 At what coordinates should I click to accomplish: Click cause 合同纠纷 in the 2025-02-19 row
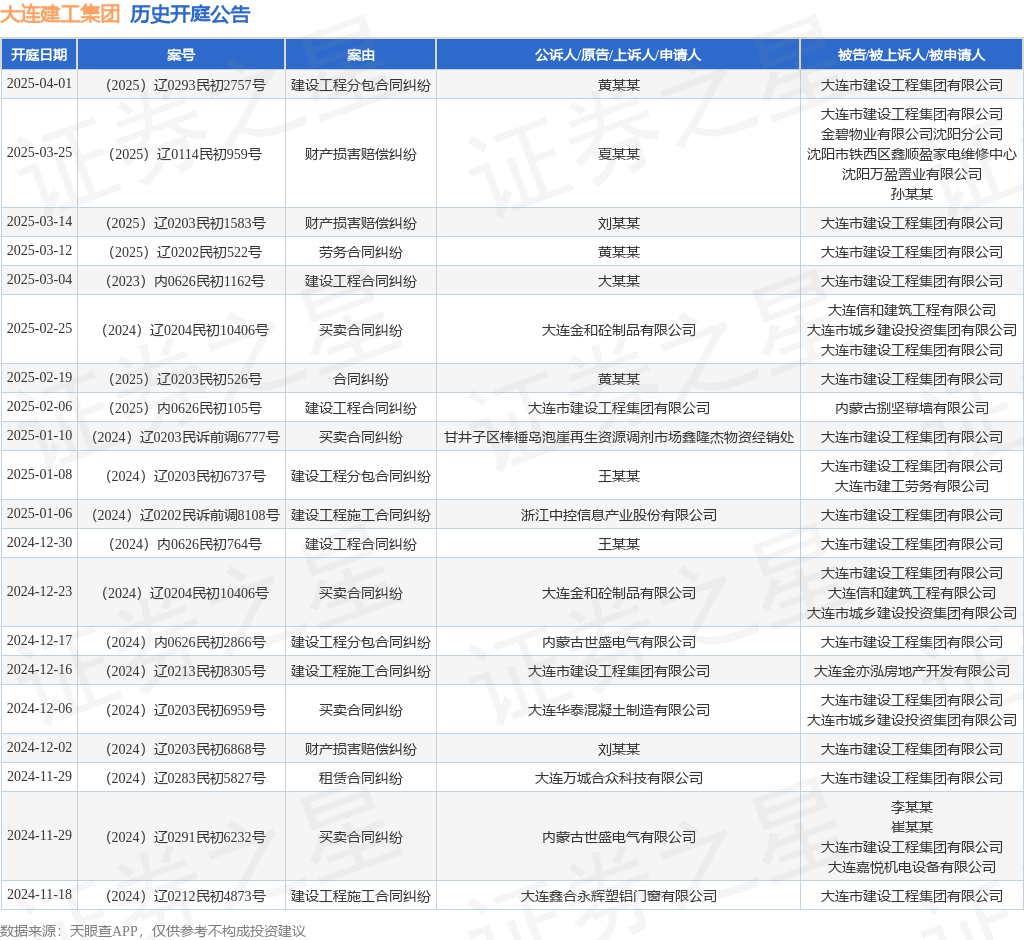point(360,380)
